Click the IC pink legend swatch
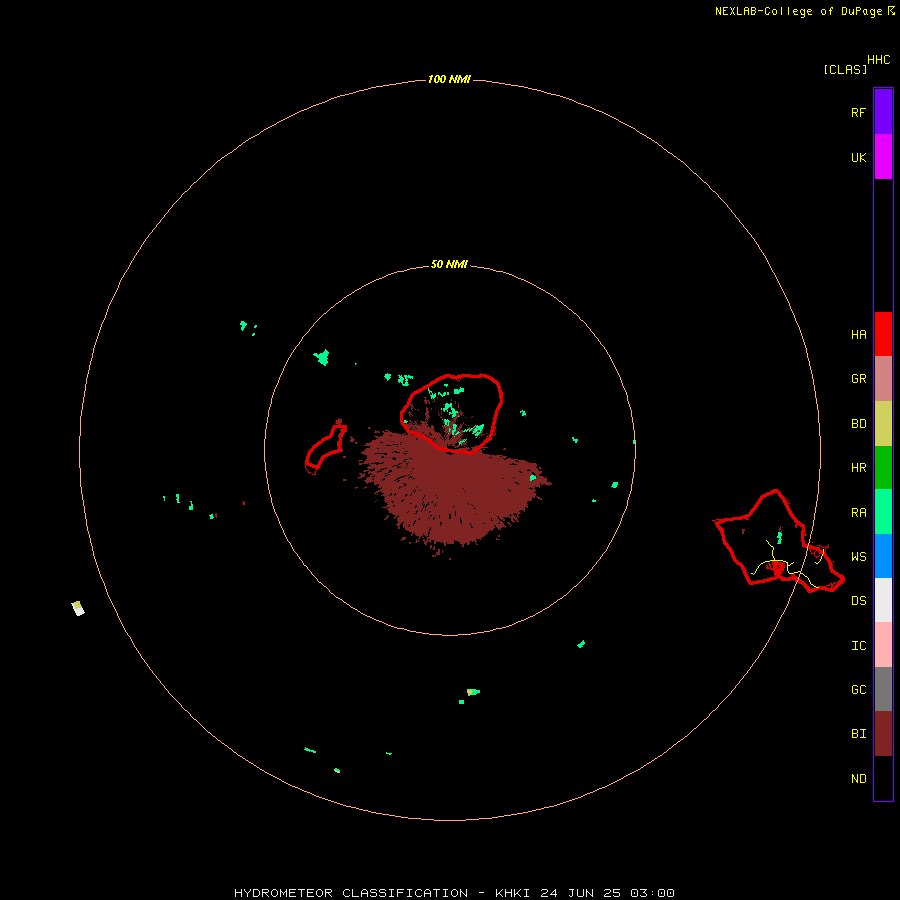Screen dimensions: 900x900 883,645
